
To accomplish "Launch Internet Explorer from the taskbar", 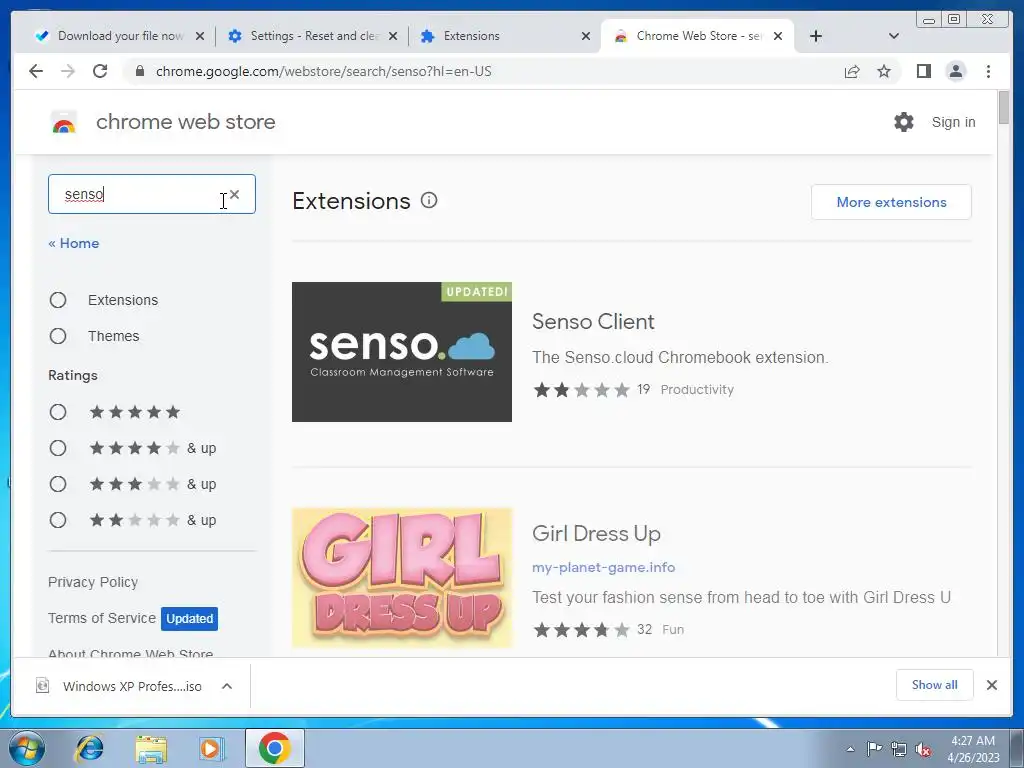I will (89, 748).
